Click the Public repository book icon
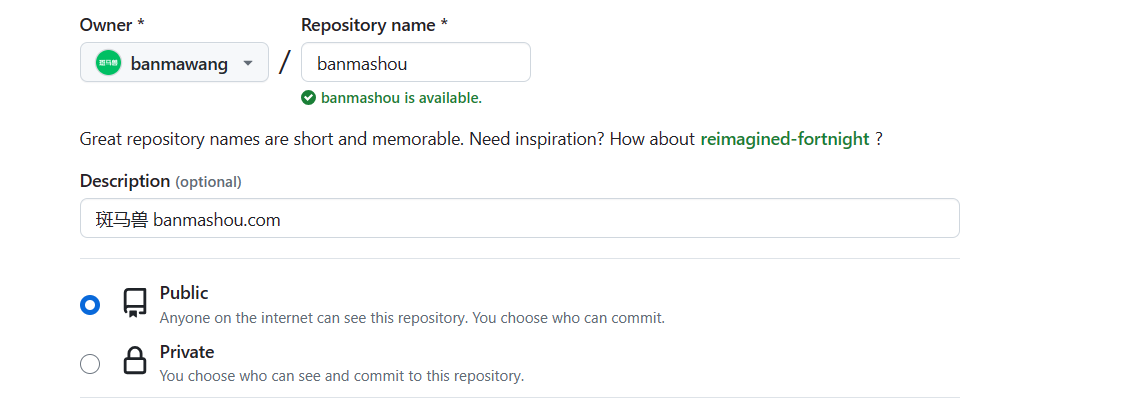 [x=134, y=304]
